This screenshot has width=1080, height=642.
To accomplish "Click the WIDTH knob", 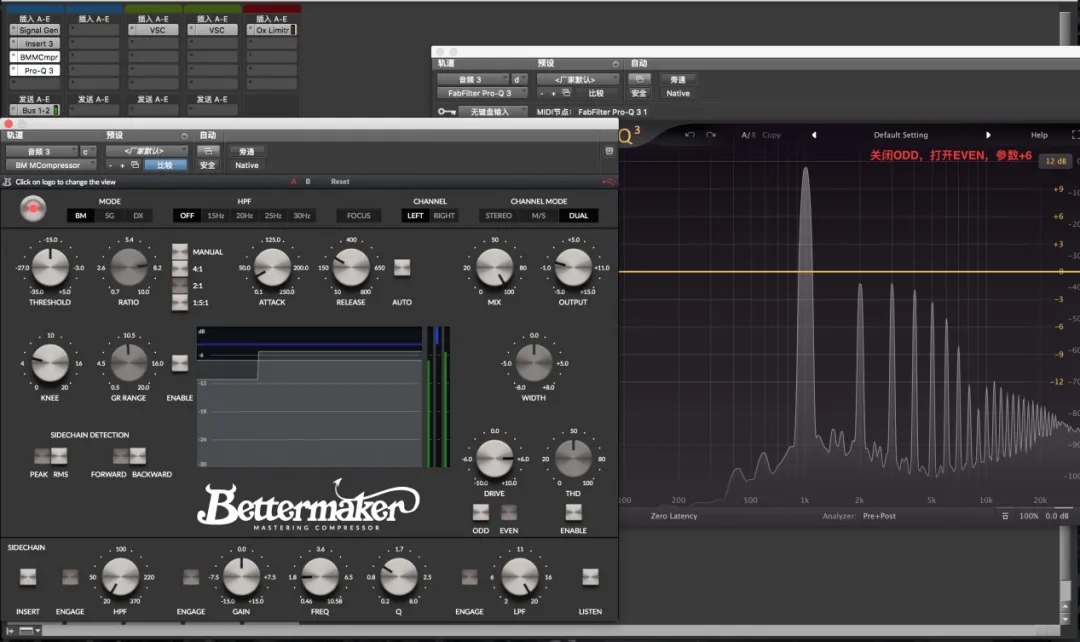I will pyautogui.click(x=534, y=363).
